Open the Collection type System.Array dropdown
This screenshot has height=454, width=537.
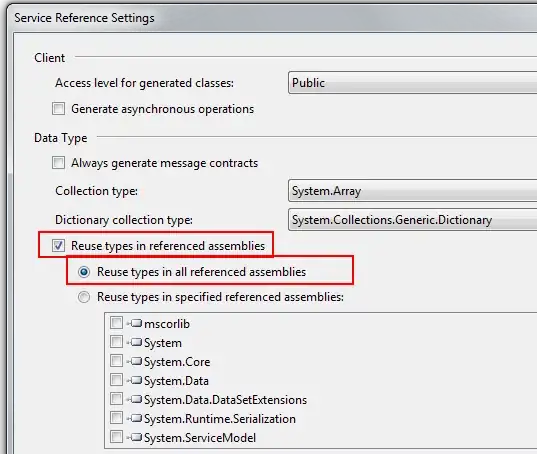(x=412, y=191)
